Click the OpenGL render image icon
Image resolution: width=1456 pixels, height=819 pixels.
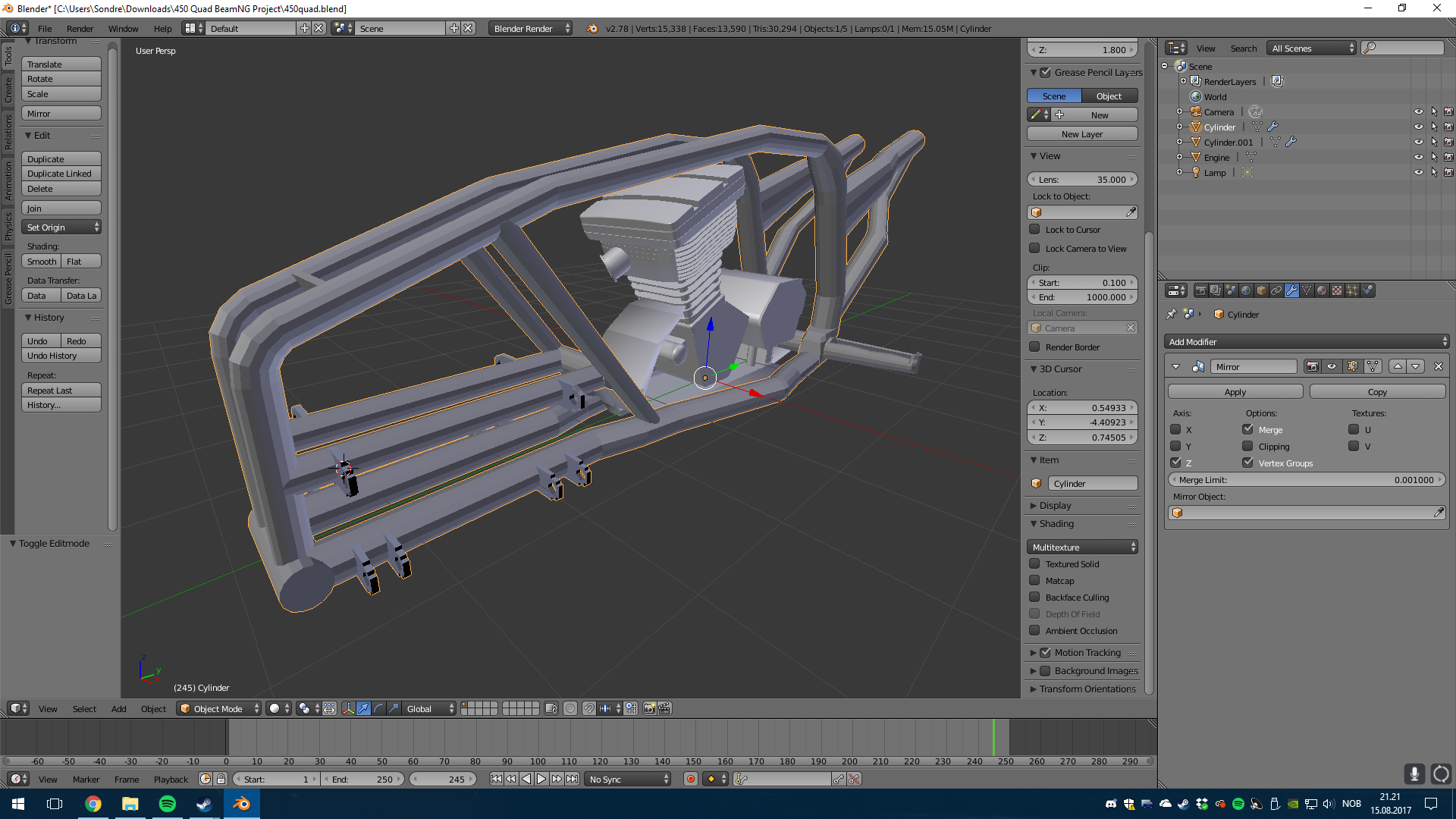click(x=649, y=708)
